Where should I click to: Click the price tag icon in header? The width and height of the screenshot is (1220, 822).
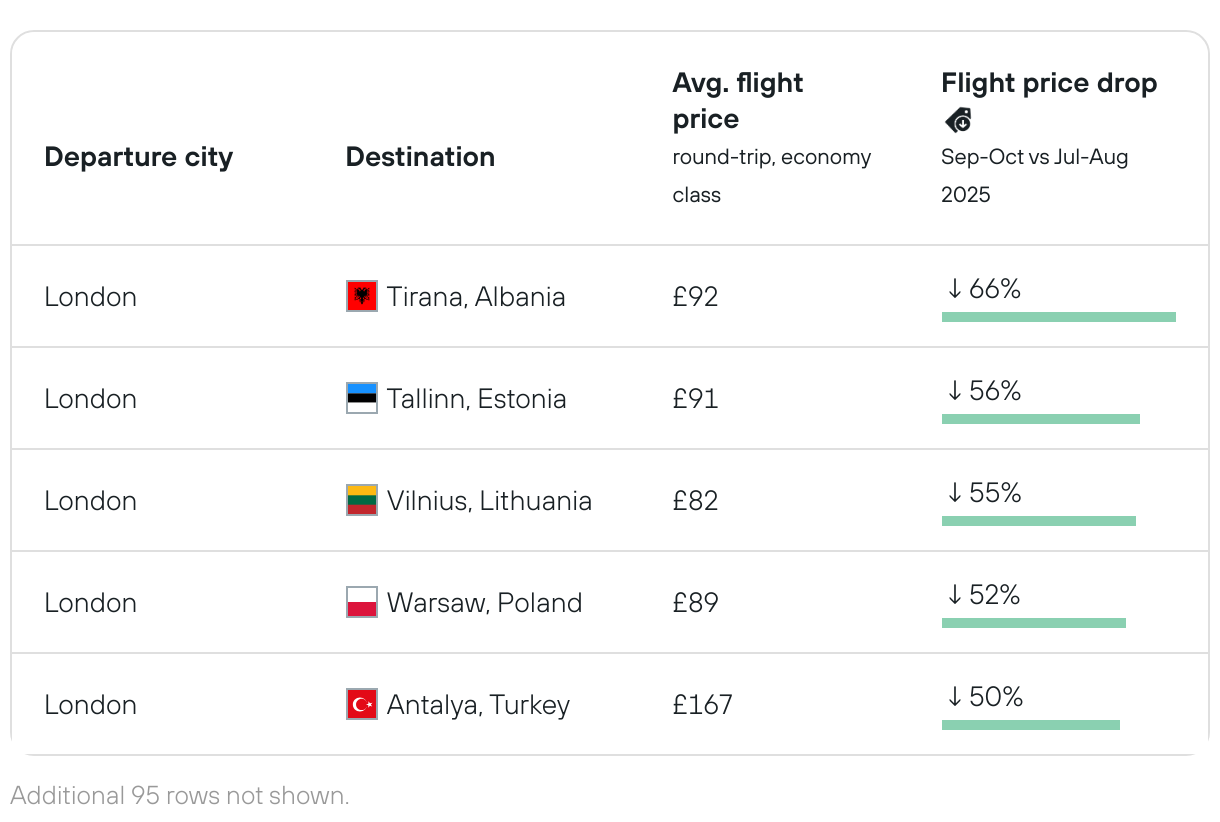coord(958,121)
